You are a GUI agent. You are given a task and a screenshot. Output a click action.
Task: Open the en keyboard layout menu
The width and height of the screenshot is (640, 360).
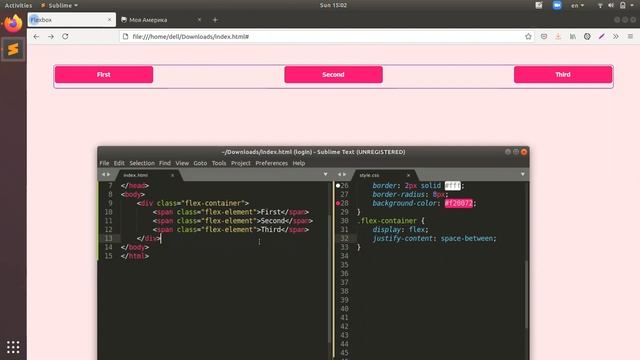577,5
